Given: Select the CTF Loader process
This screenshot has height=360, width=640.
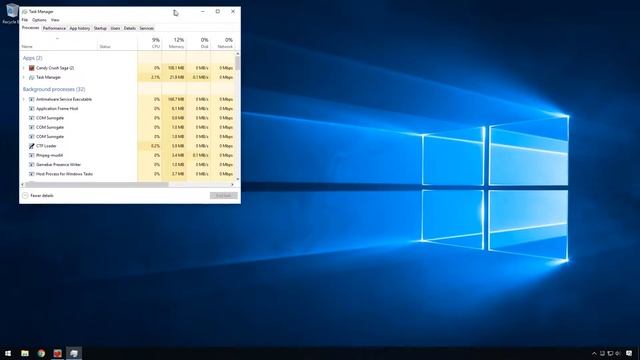Looking at the screenshot, I should pos(127,146).
